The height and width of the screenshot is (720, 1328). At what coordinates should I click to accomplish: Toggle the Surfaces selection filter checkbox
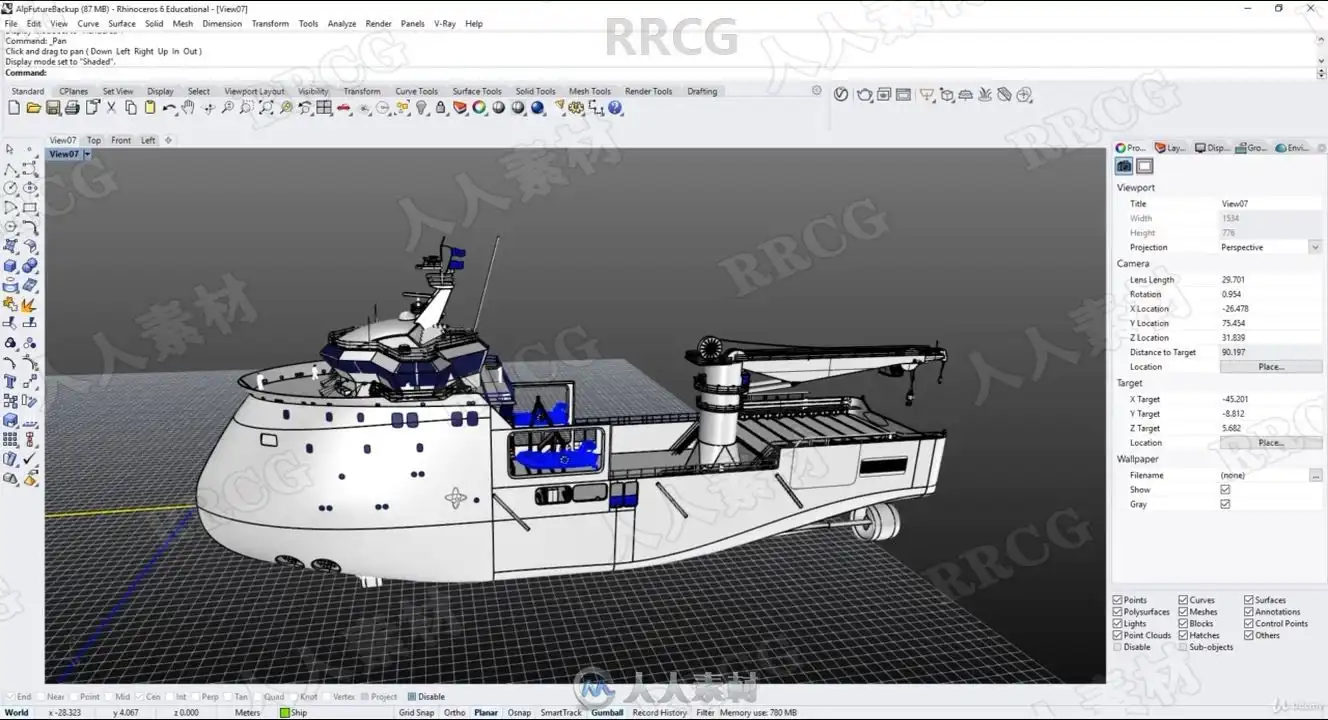point(1249,600)
